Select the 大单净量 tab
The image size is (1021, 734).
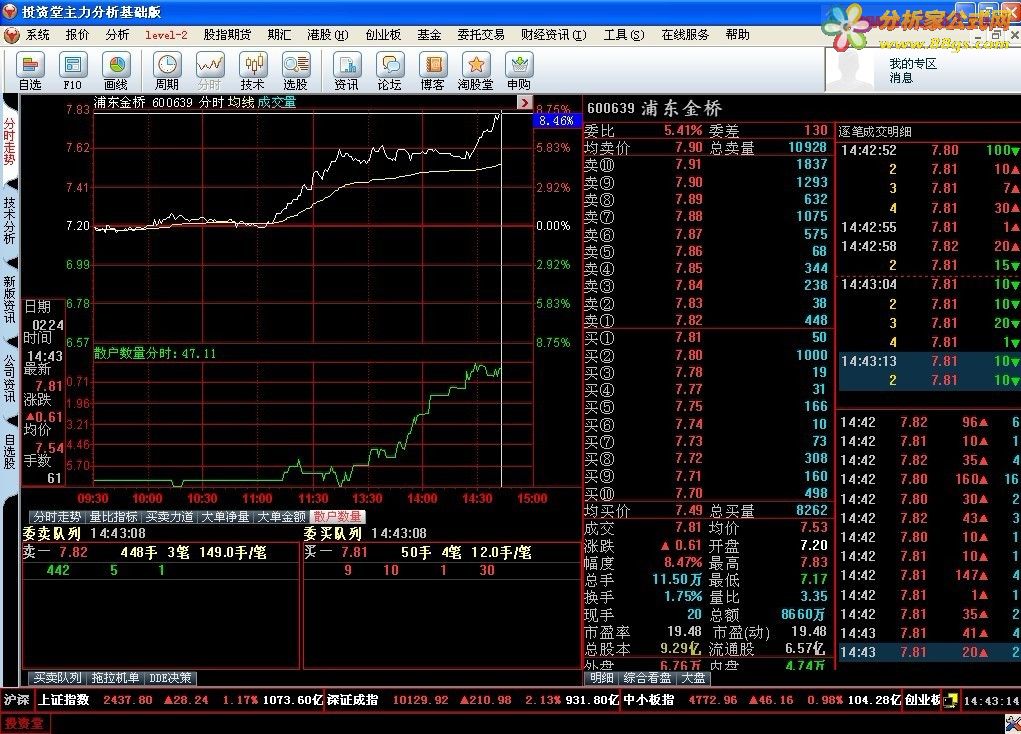[225, 517]
